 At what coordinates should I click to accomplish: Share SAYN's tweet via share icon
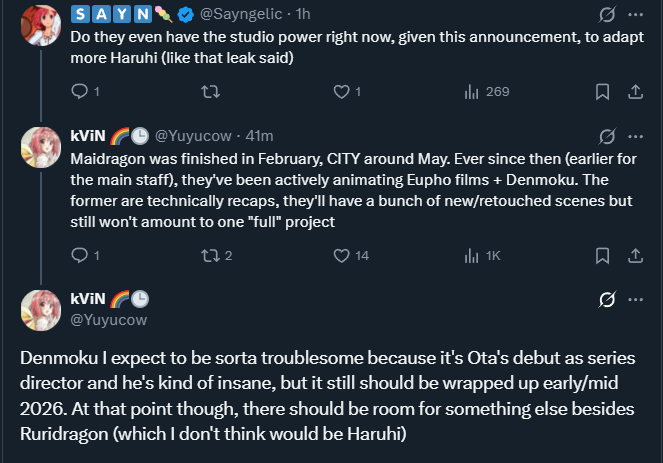pos(634,91)
